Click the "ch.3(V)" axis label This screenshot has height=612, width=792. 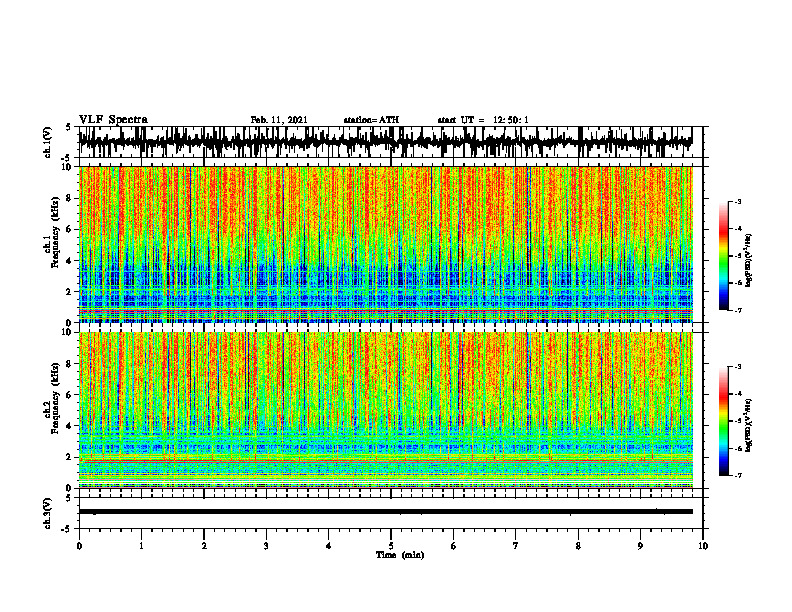pos(48,514)
